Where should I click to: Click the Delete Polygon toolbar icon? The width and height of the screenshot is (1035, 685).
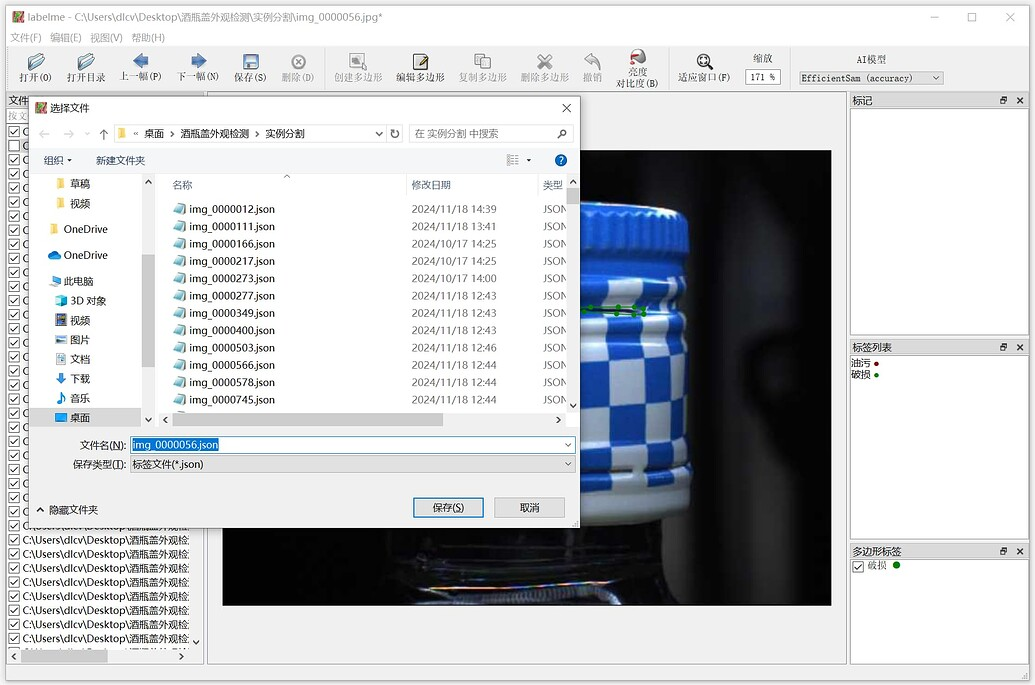click(x=545, y=61)
